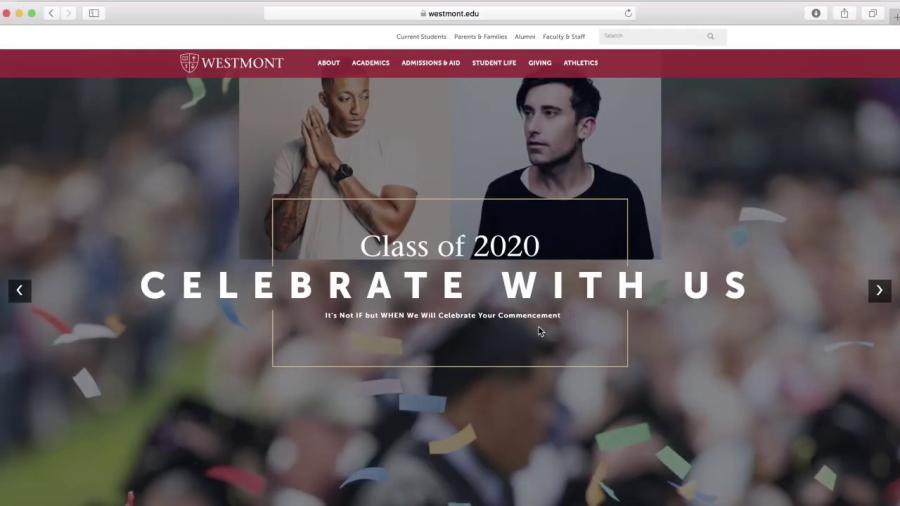900x506 pixels.
Task: Click the westmont.edu address bar
Action: [x=449, y=13]
